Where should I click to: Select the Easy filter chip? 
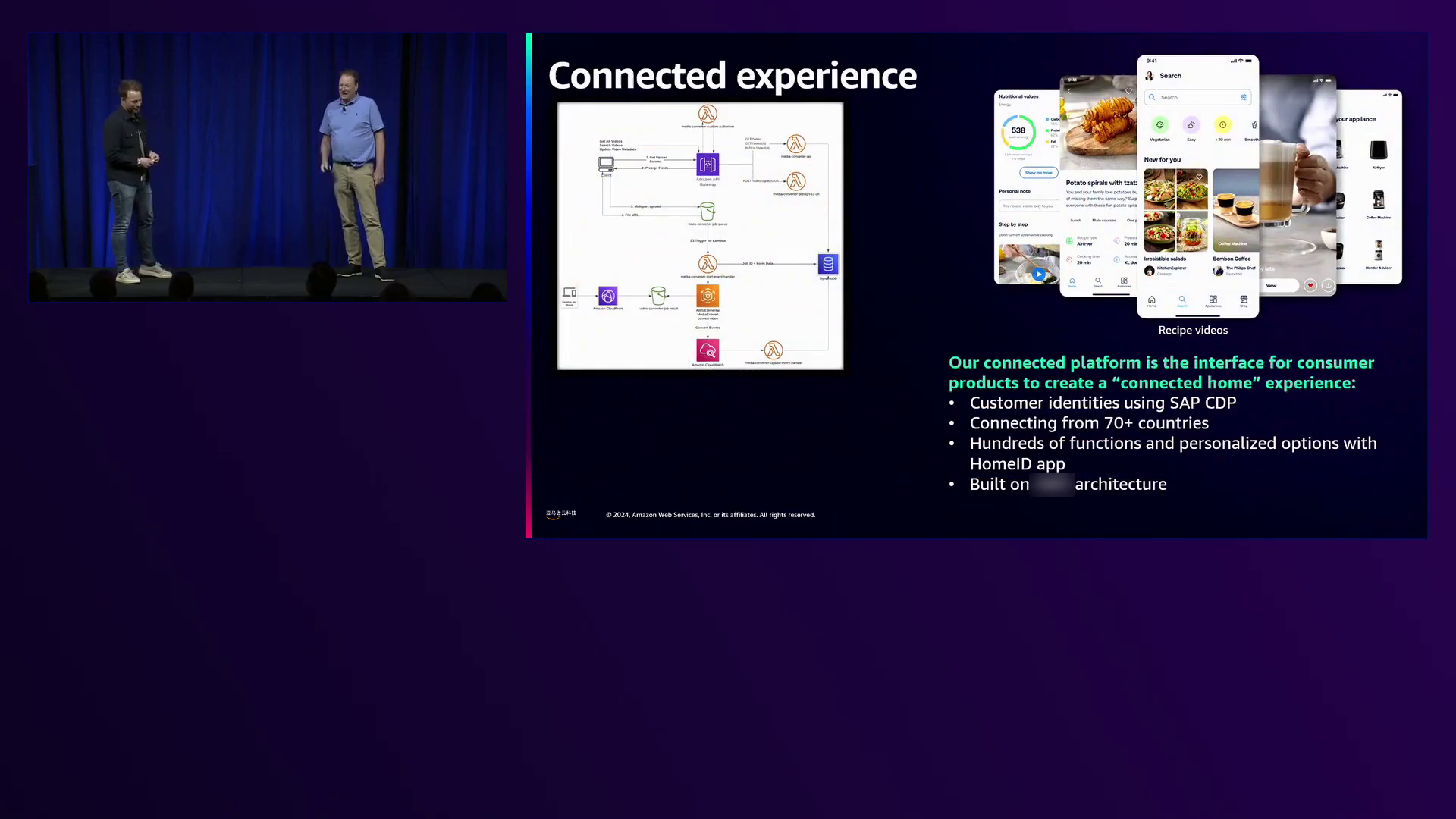pos(1191,126)
